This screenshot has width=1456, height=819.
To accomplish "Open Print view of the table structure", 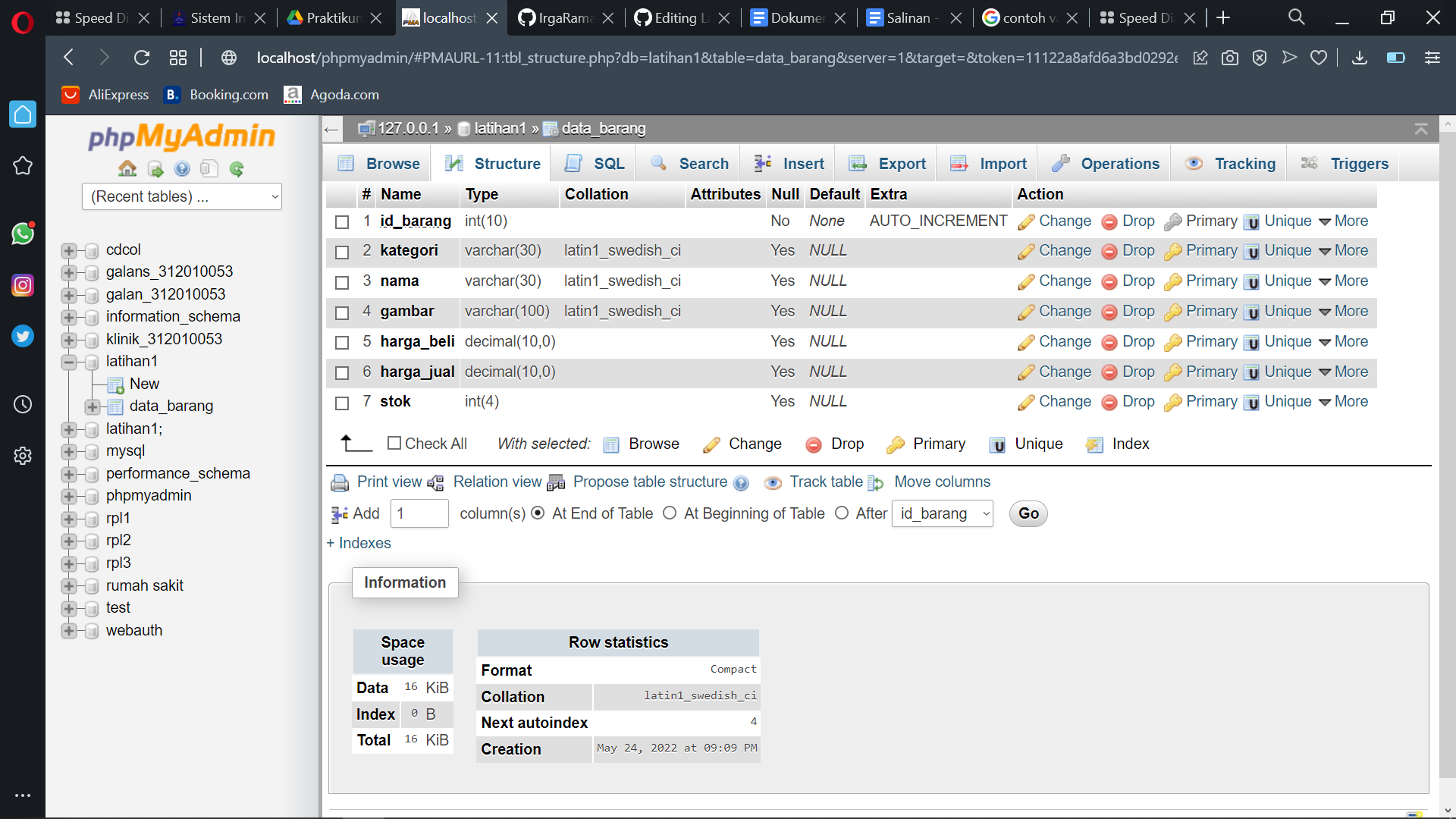I will point(389,482).
